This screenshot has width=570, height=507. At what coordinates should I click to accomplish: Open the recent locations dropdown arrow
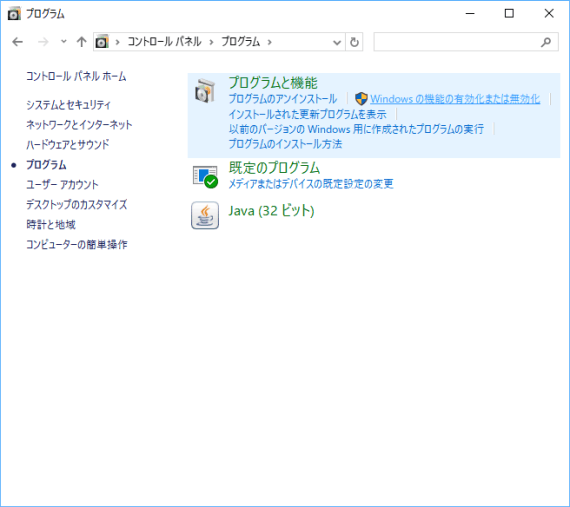pos(64,42)
